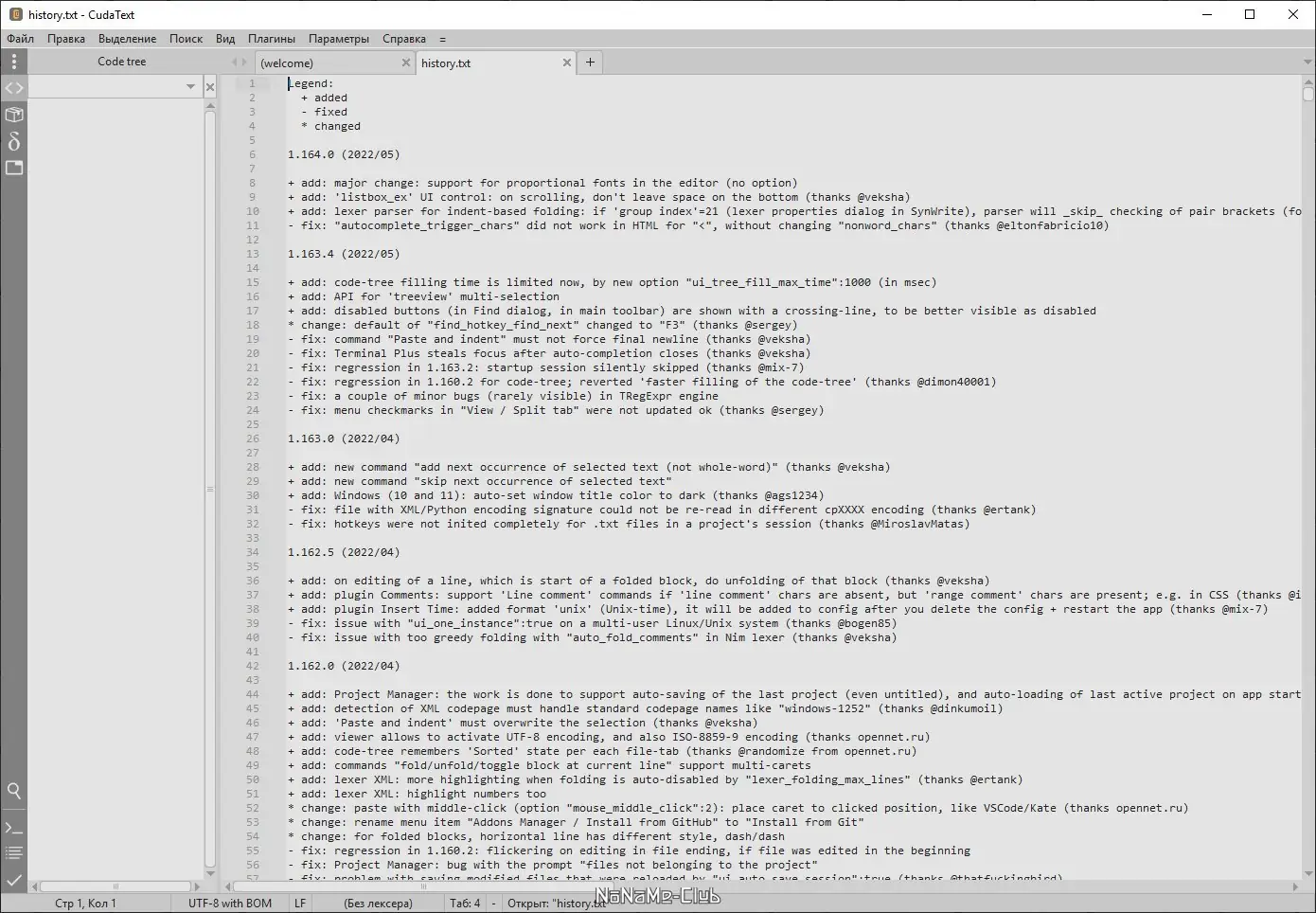1316x913 pixels.
Task: Open the '=' menu item
Action: 442,39
